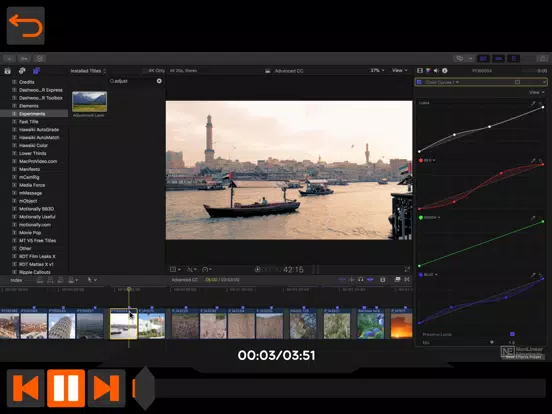Image resolution: width=552 pixels, height=414 pixels.
Task: Select the Lower Thirds category
Action: click(32, 153)
